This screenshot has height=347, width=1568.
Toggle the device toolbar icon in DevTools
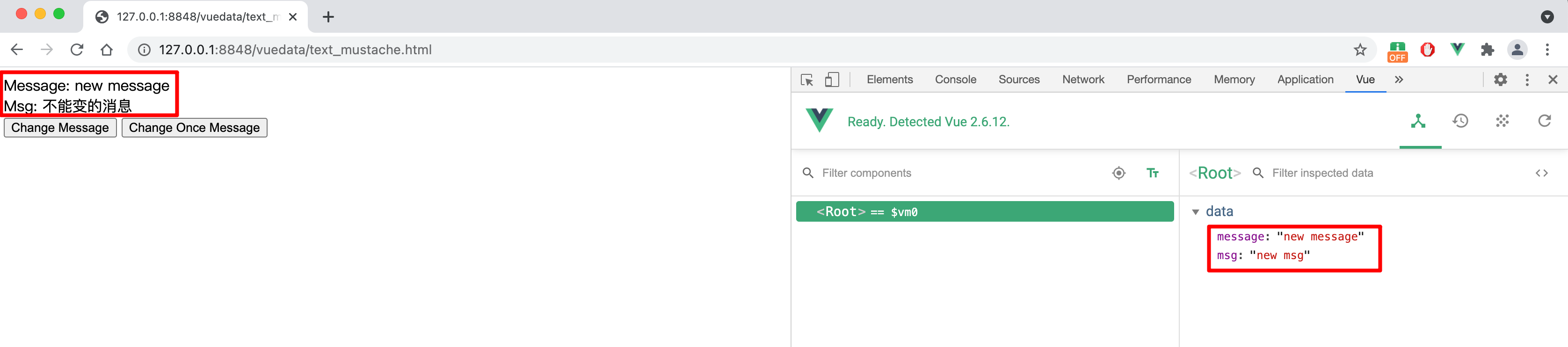click(831, 80)
